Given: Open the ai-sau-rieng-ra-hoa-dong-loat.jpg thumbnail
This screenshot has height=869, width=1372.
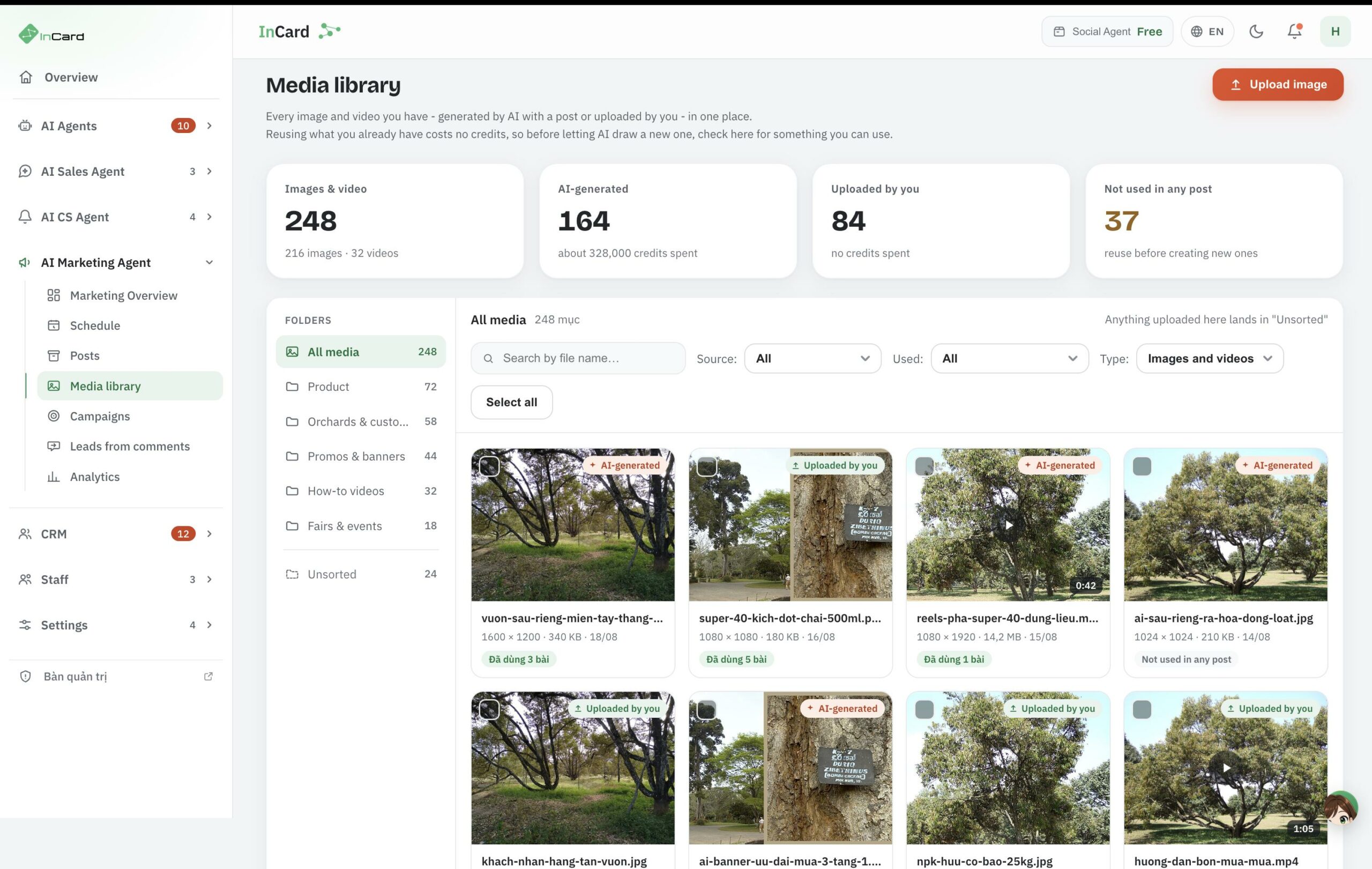Looking at the screenshot, I should coord(1226,525).
